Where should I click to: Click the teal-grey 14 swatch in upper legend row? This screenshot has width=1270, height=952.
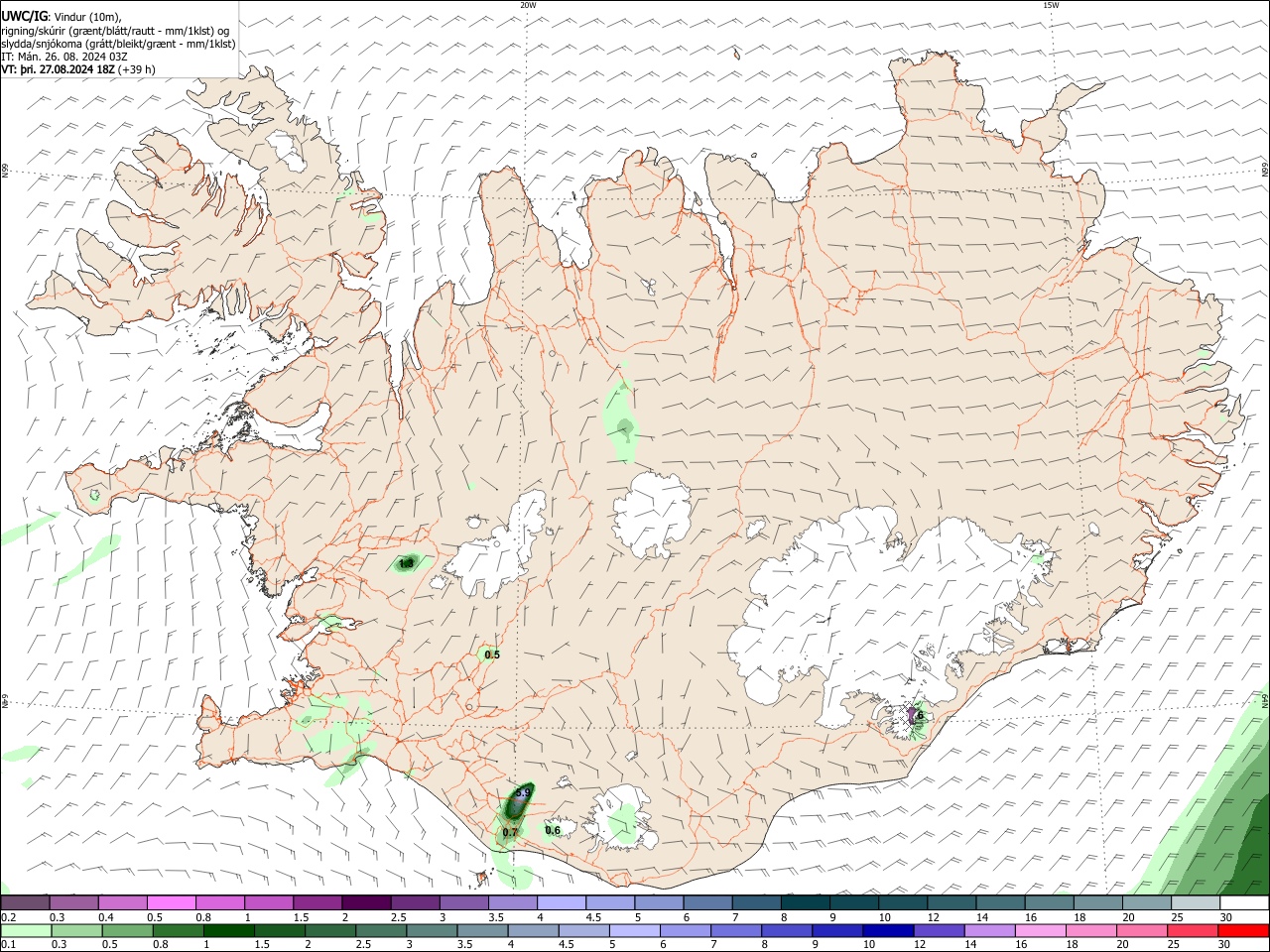[x=999, y=902]
